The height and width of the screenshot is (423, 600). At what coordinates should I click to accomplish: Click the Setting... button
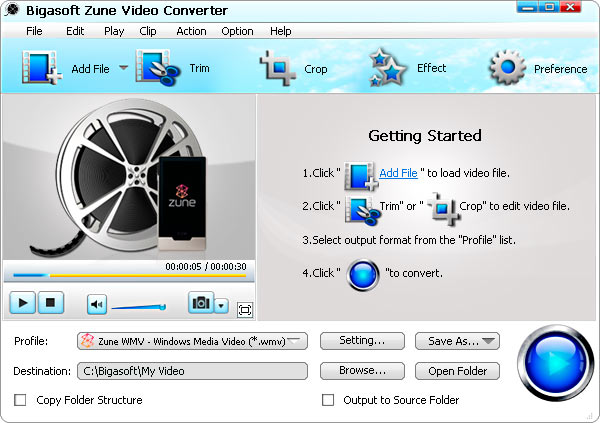(x=362, y=341)
